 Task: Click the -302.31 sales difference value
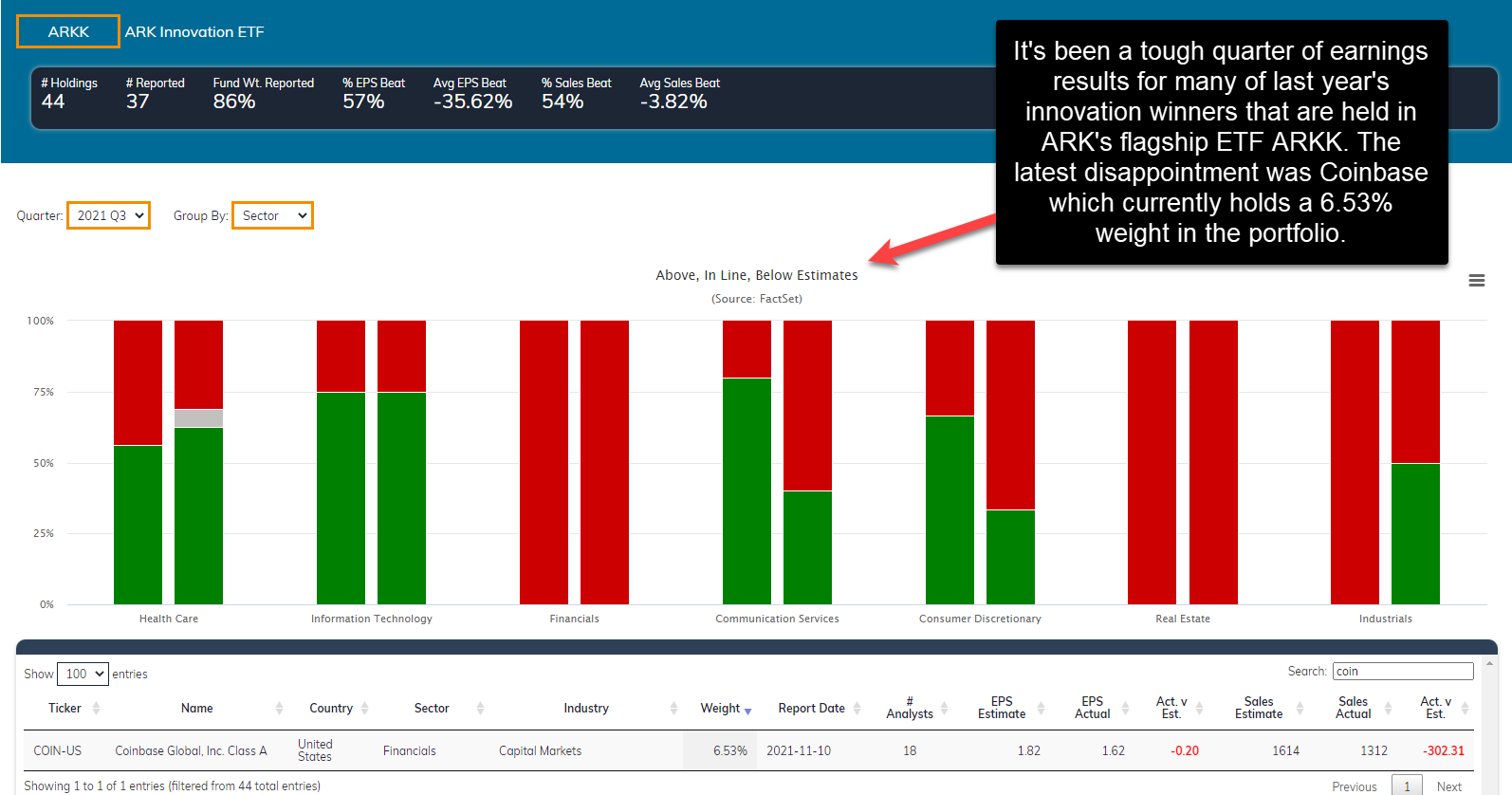point(1444,750)
